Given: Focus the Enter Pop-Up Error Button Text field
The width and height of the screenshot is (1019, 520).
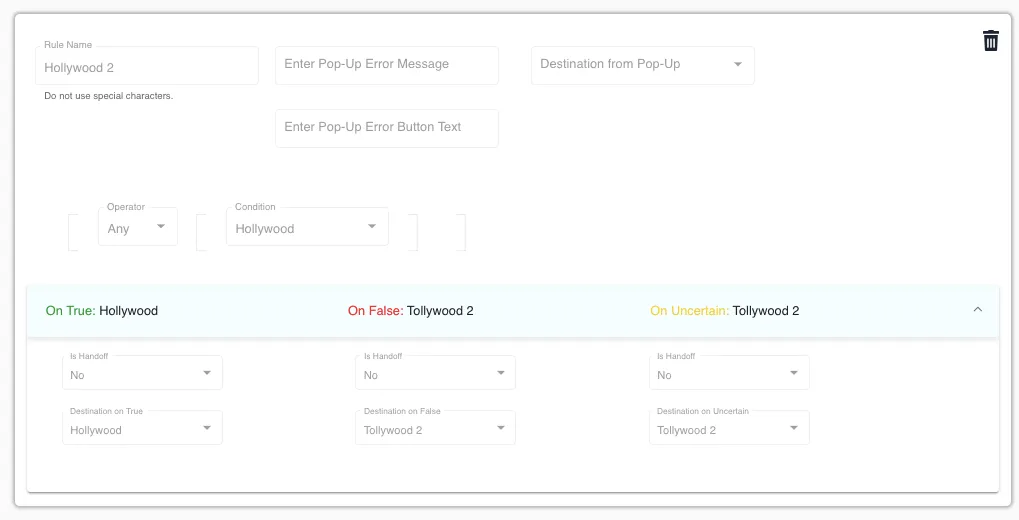Looking at the screenshot, I should [387, 128].
